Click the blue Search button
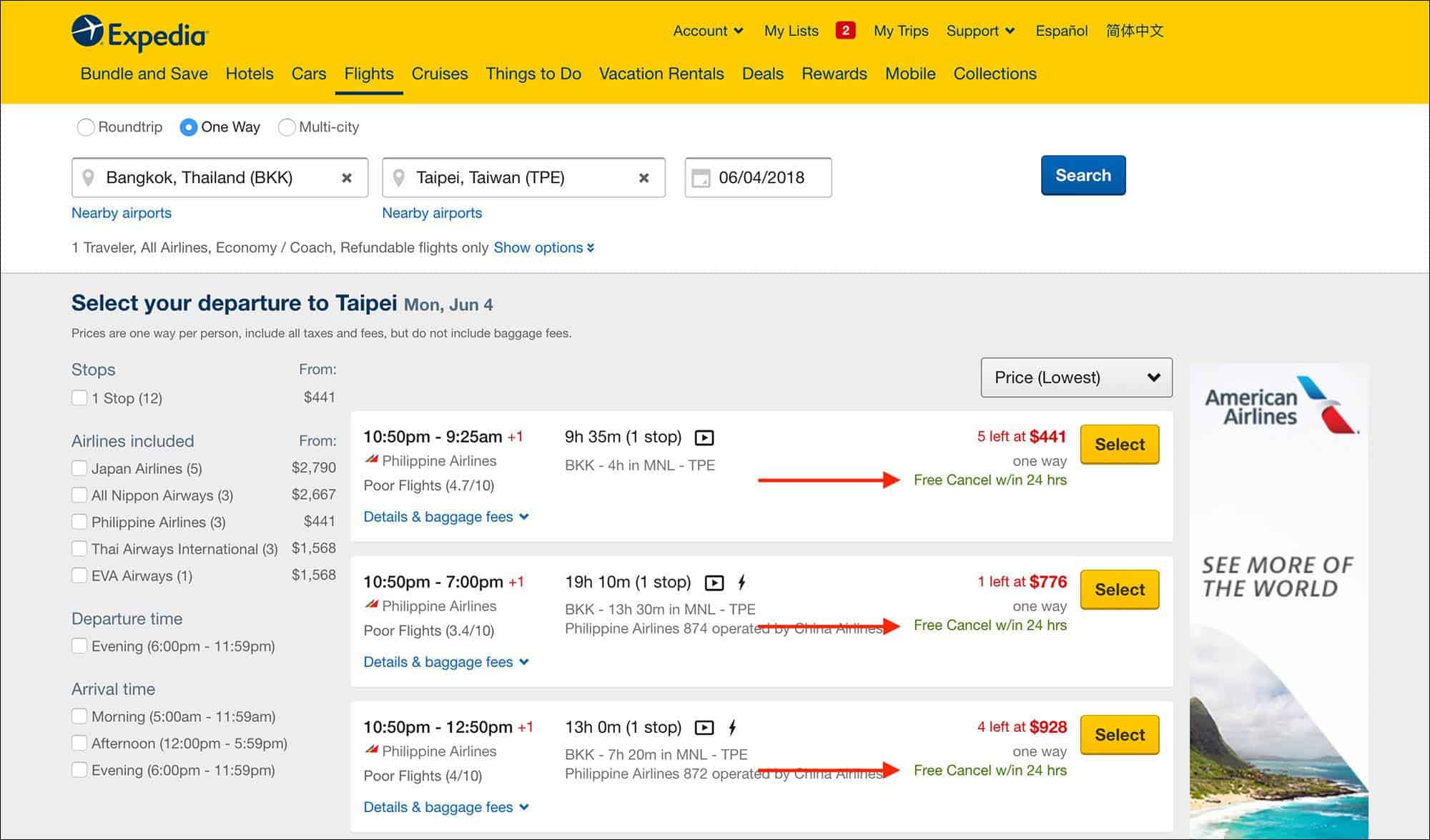1430x840 pixels. [1083, 175]
